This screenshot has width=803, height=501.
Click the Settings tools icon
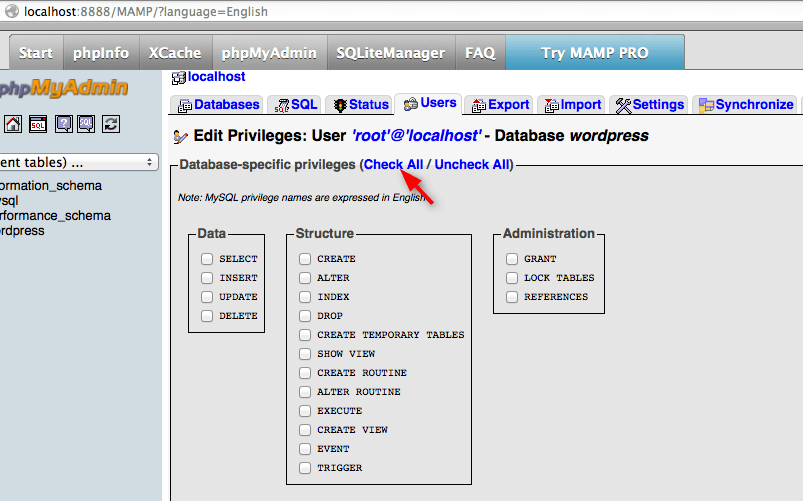click(623, 106)
